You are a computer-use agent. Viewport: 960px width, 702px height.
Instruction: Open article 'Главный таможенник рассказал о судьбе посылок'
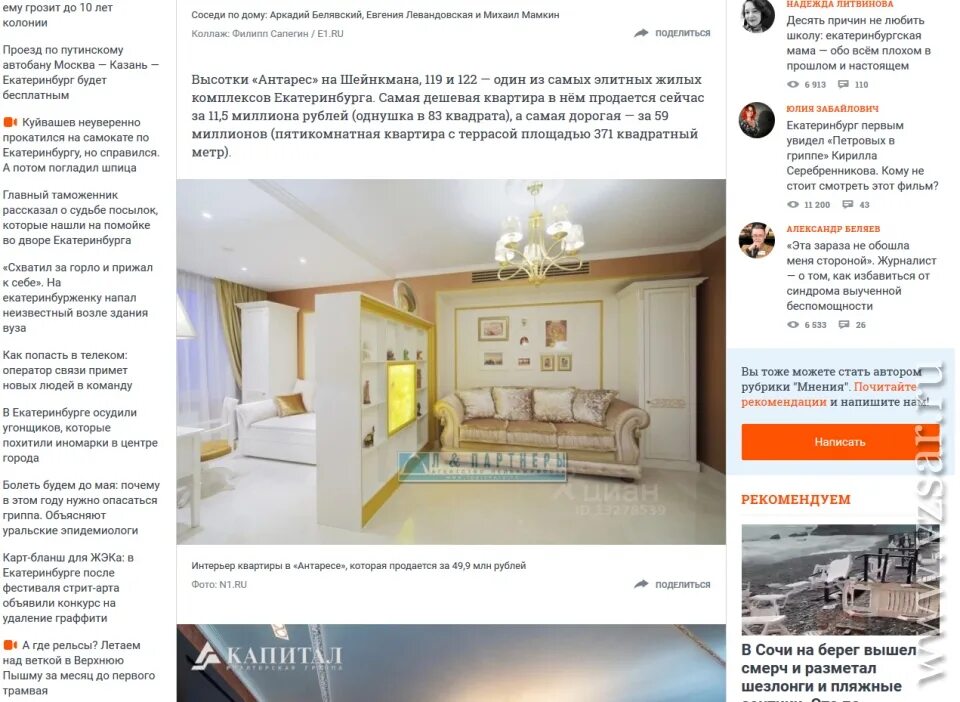click(80, 217)
